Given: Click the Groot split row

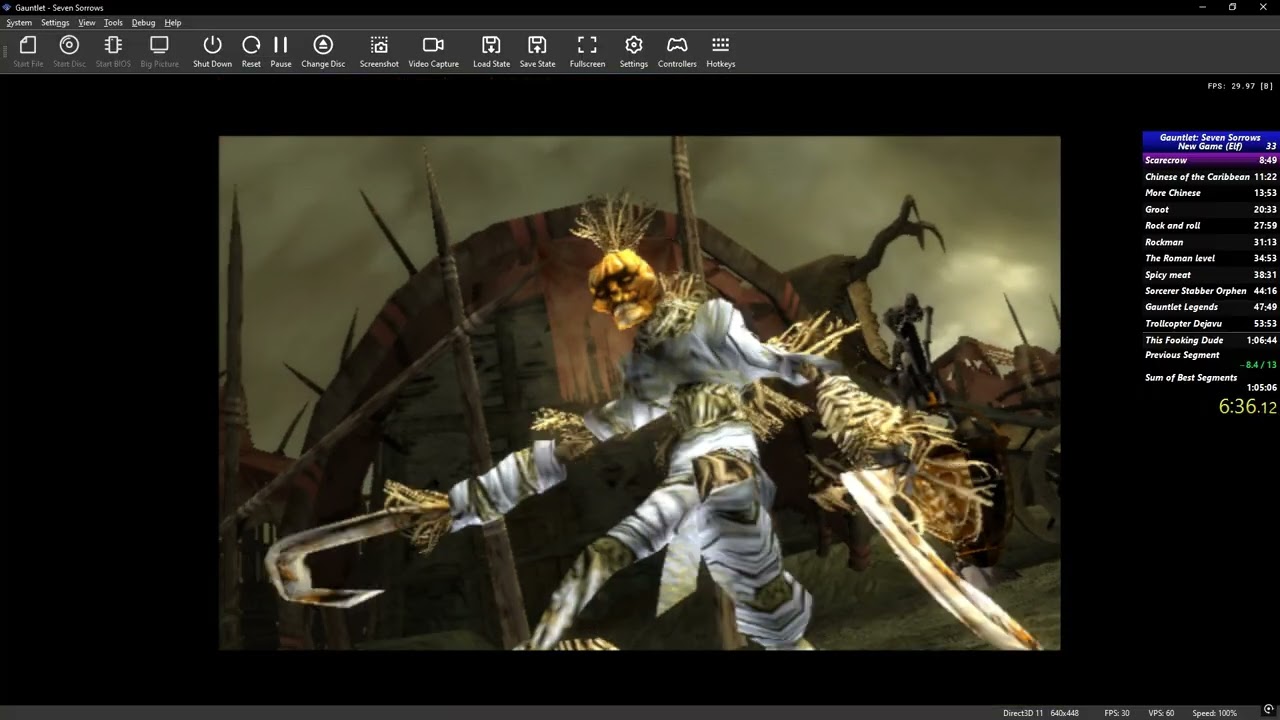Looking at the screenshot, I should 1210,209.
